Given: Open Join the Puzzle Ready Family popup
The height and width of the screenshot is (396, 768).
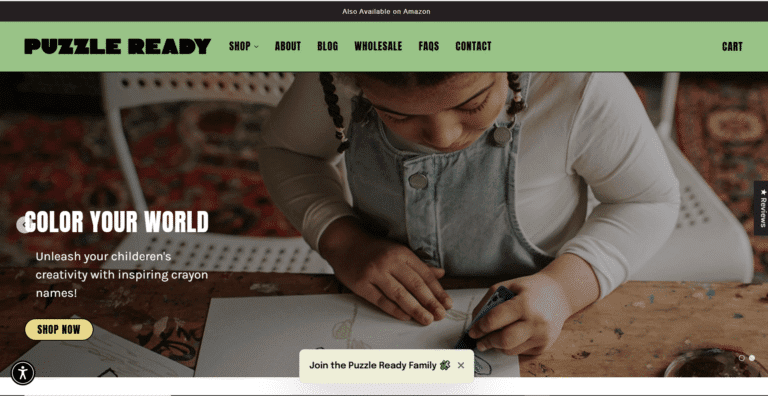Looking at the screenshot, I should pyautogui.click(x=373, y=365).
